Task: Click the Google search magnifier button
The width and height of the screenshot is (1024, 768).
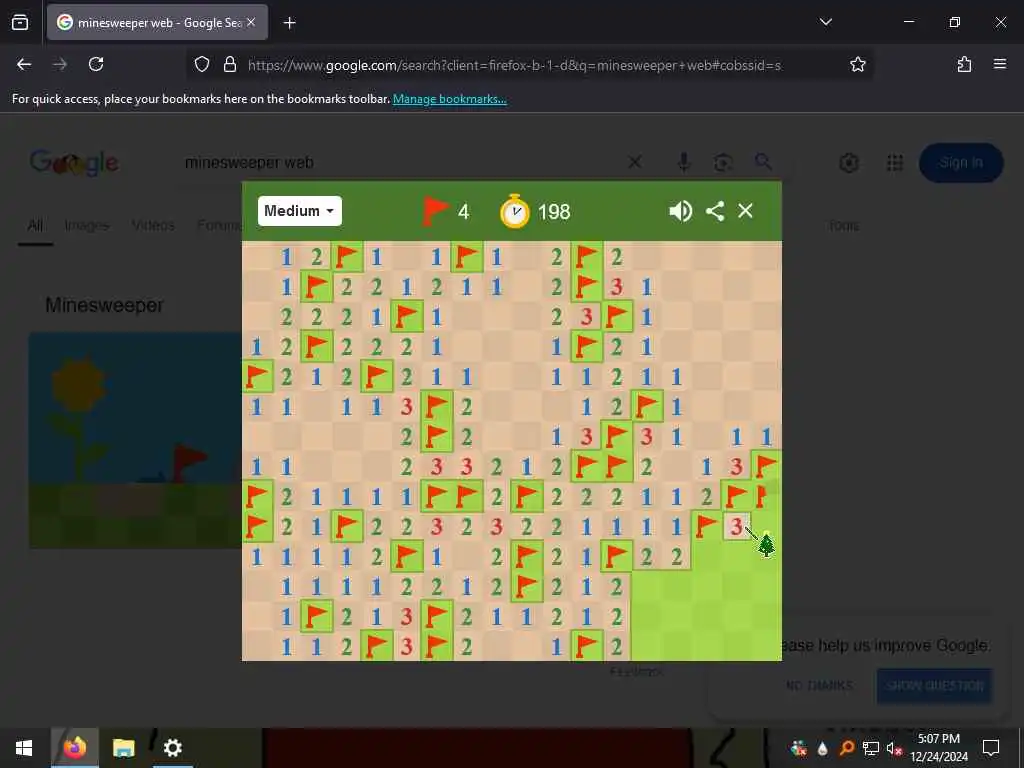Action: 763,161
